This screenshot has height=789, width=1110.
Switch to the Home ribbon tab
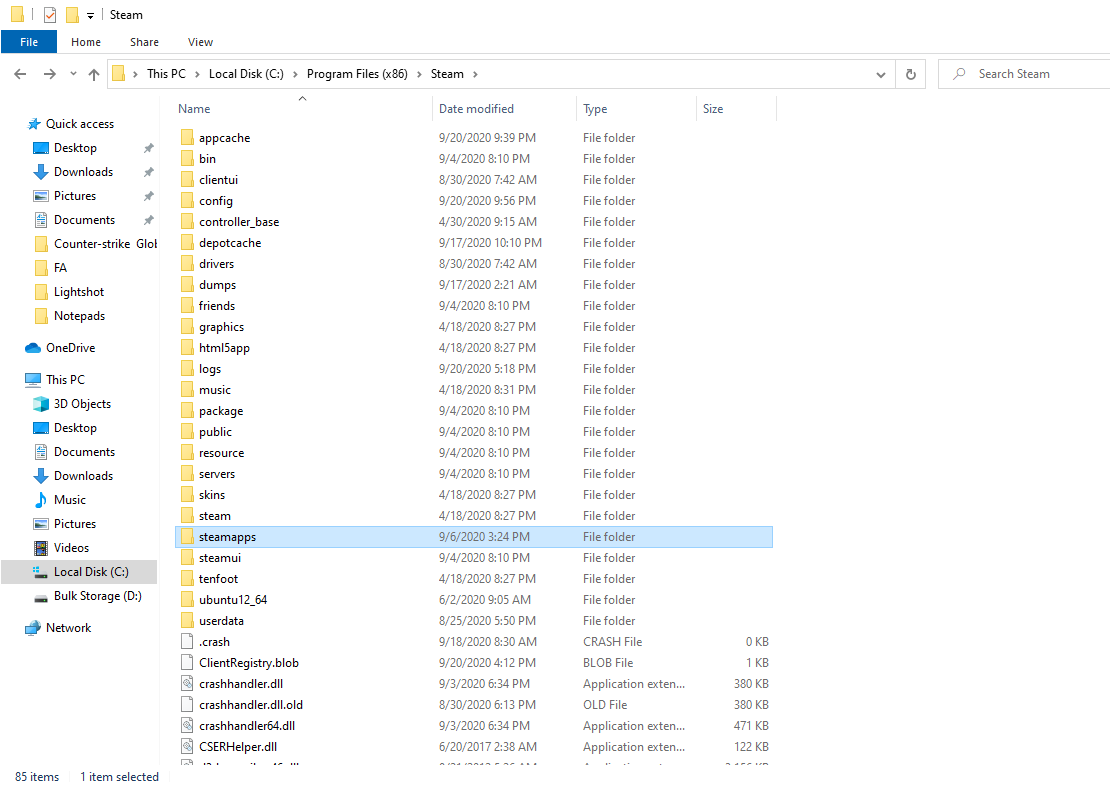[86, 42]
